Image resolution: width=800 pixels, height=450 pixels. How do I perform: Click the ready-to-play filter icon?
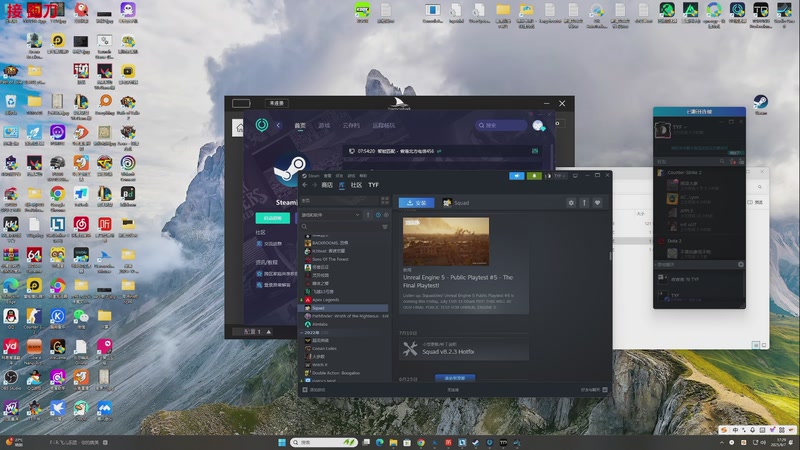[386, 215]
